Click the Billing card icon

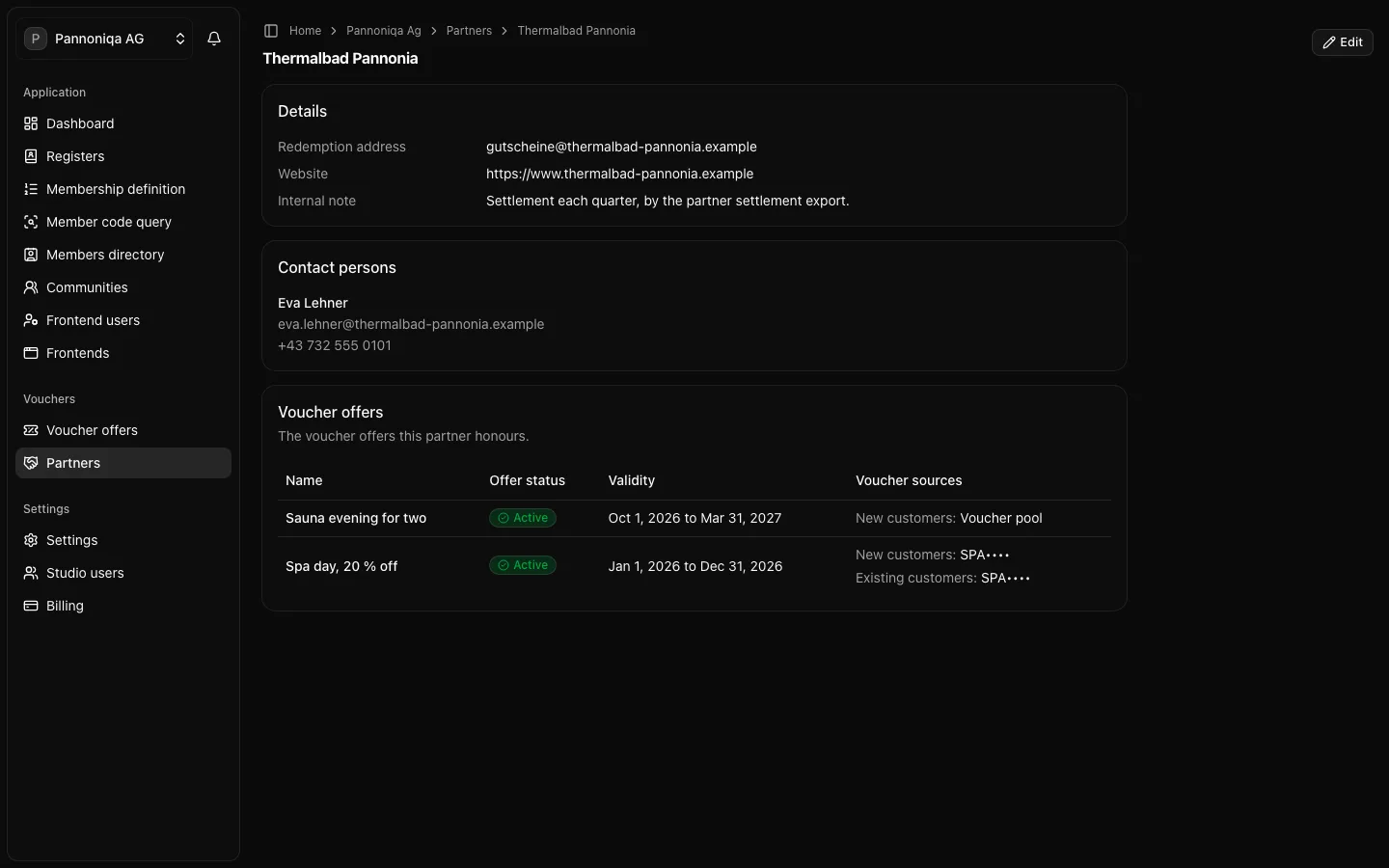tap(31, 606)
